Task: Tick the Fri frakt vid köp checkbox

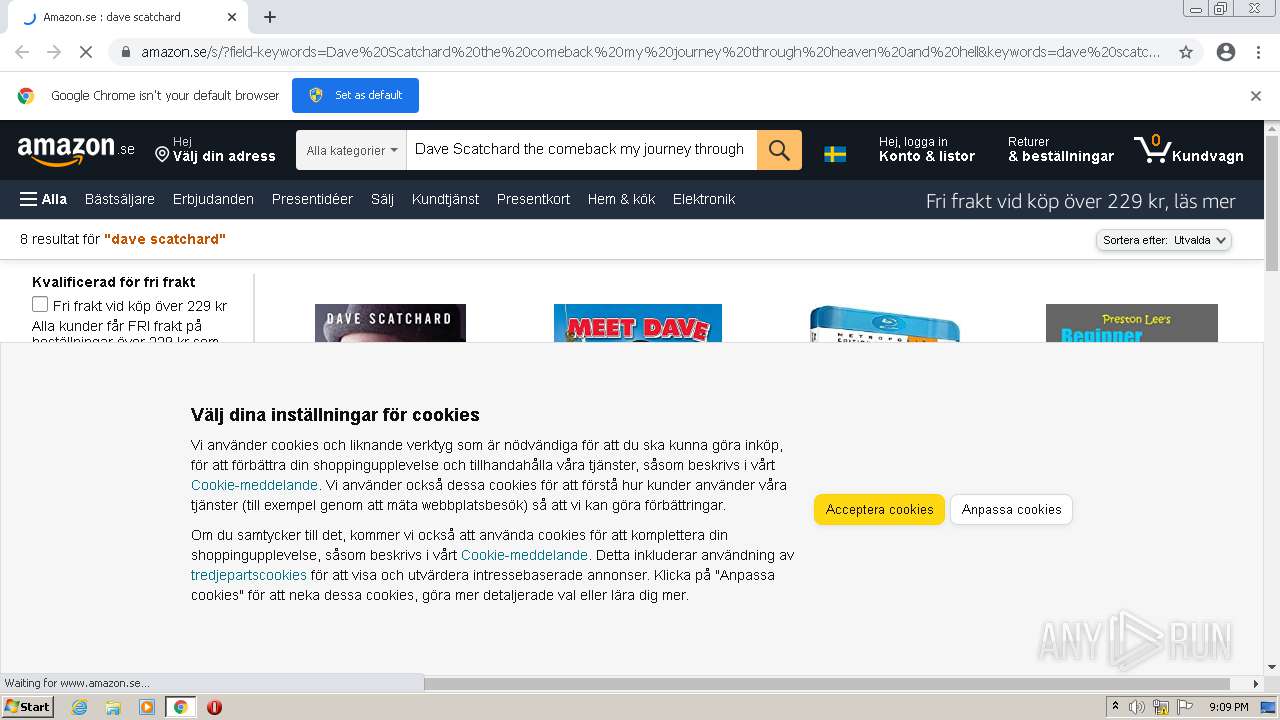Action: 40,304
